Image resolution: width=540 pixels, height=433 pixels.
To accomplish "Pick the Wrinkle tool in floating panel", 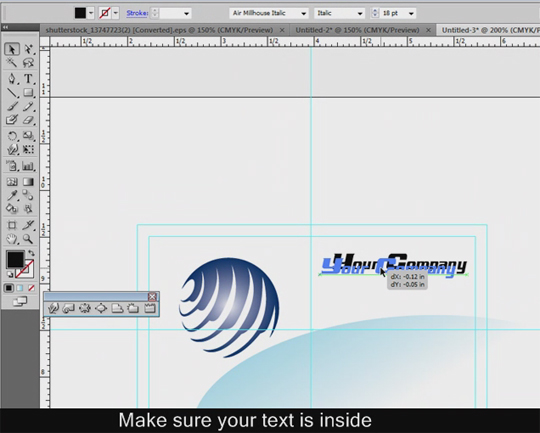I will pyautogui.click(x=149, y=308).
